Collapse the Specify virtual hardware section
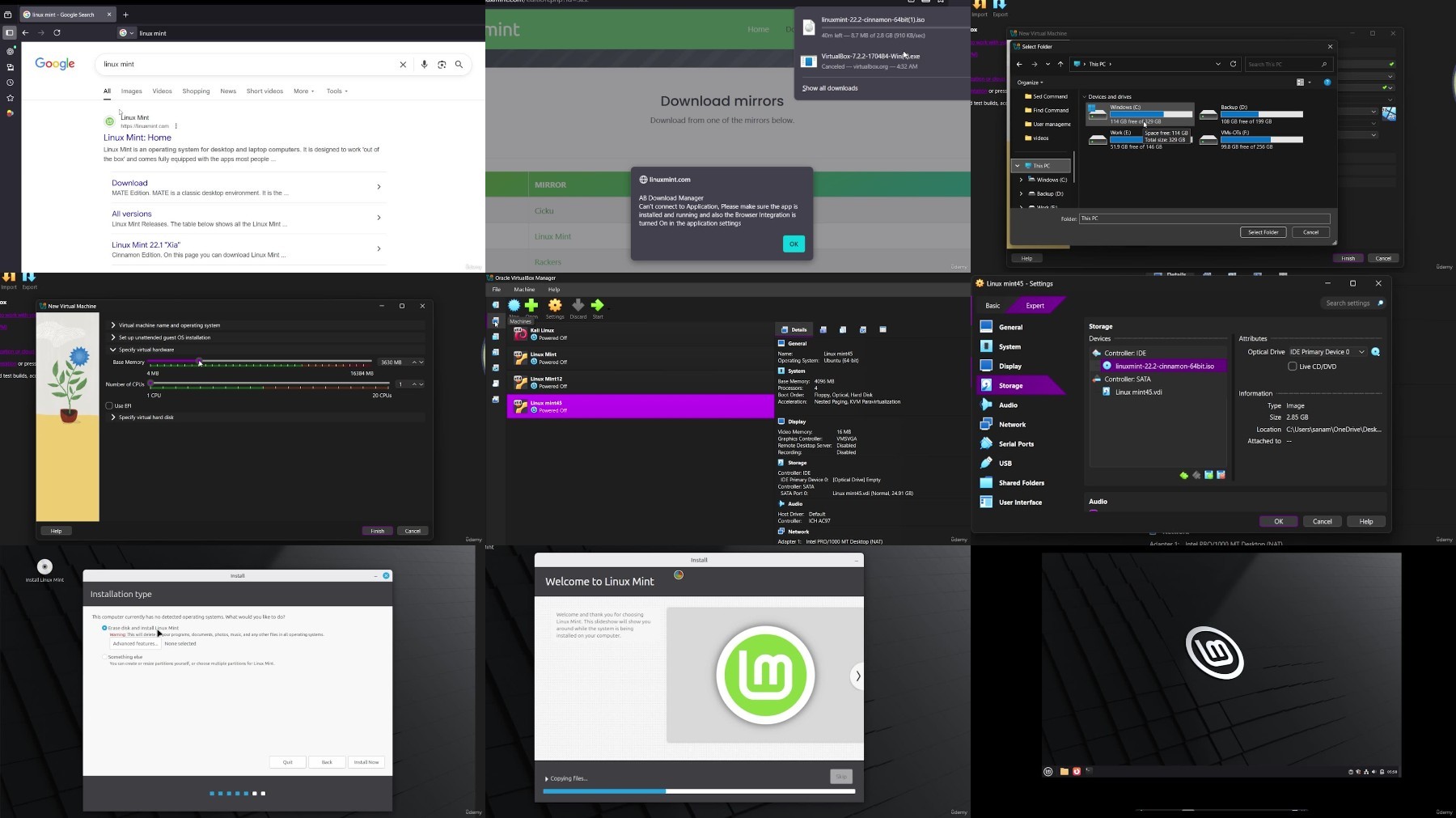1456x818 pixels. pos(113,350)
